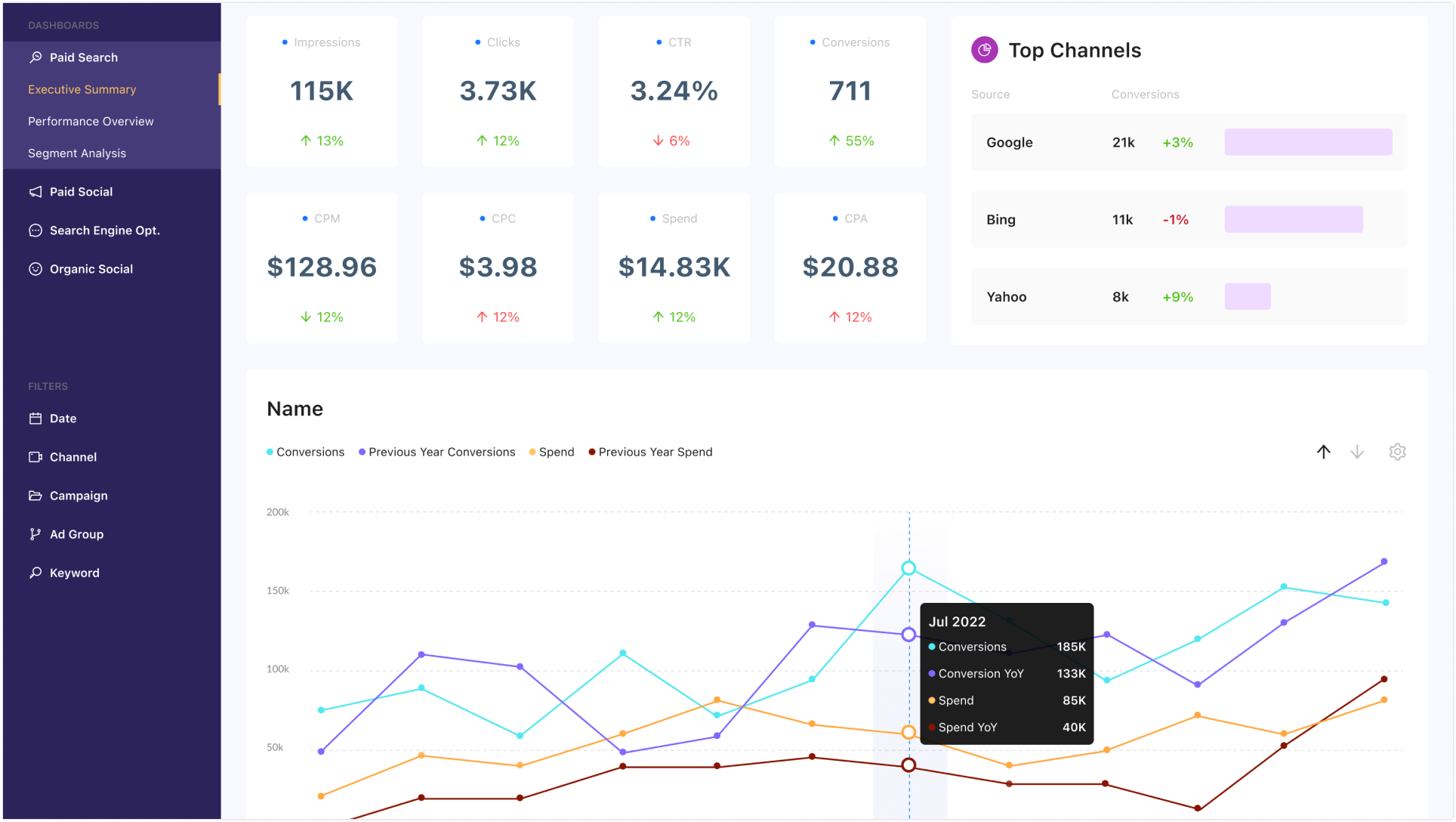
Task: Open the chart settings gear
Action: [x=1397, y=451]
